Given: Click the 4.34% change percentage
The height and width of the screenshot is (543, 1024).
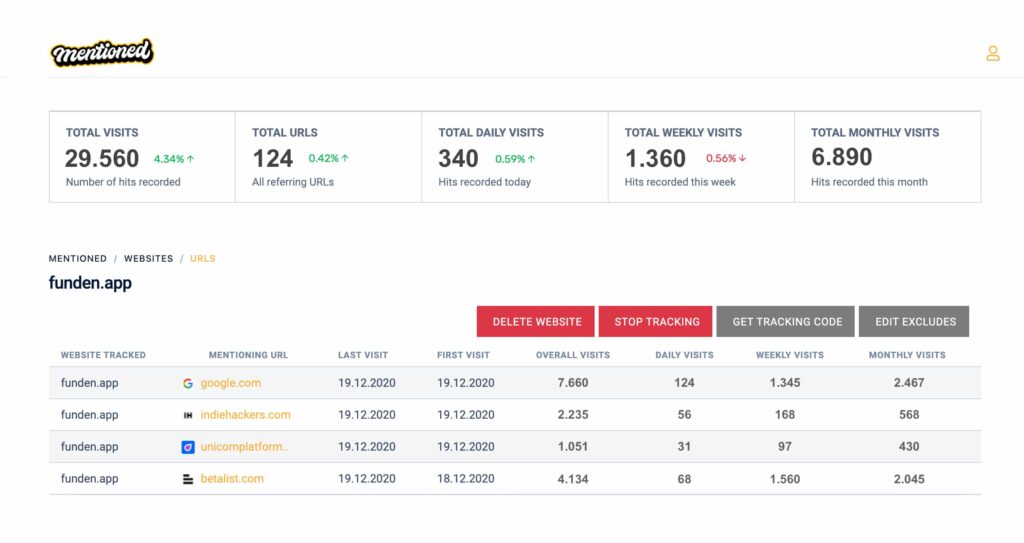Looking at the screenshot, I should click(x=169, y=159).
